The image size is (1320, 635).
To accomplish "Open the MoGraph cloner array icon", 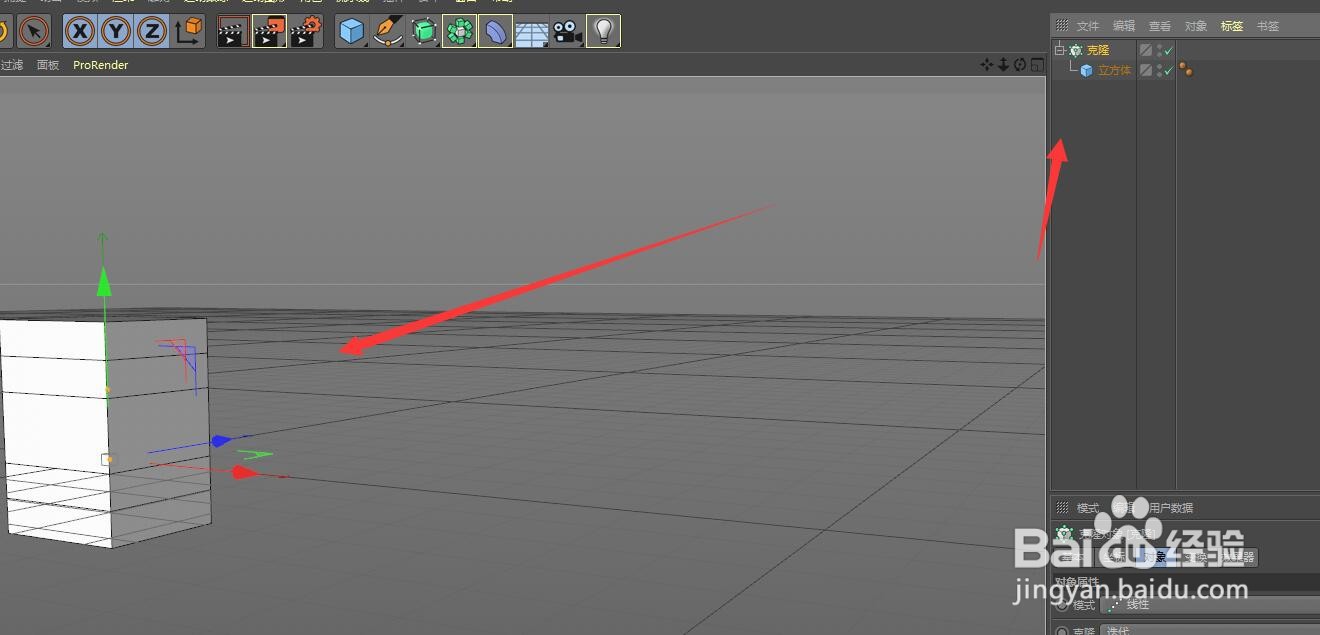I will coord(460,32).
